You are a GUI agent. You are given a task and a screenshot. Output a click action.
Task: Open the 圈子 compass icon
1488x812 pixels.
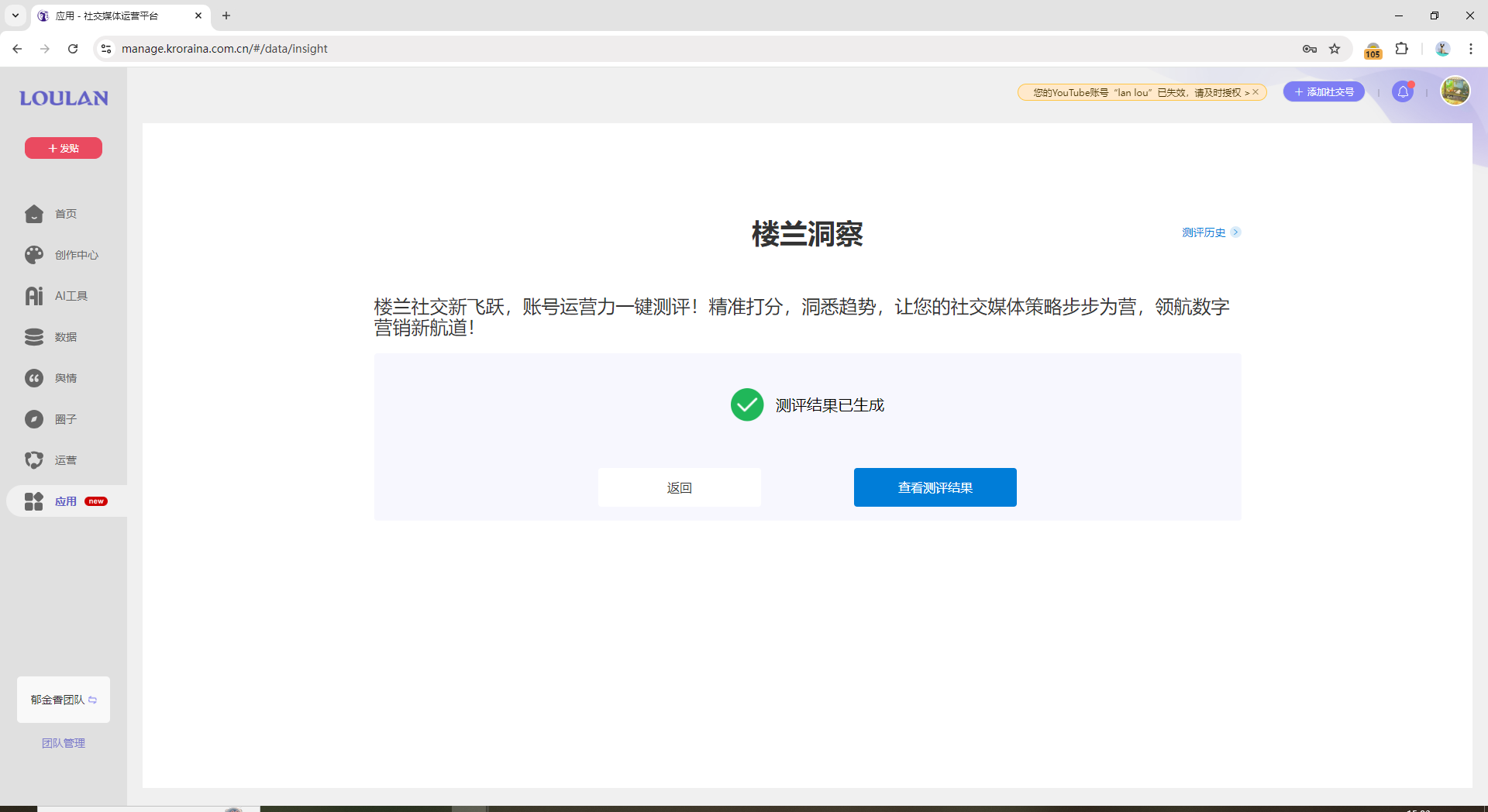click(34, 419)
